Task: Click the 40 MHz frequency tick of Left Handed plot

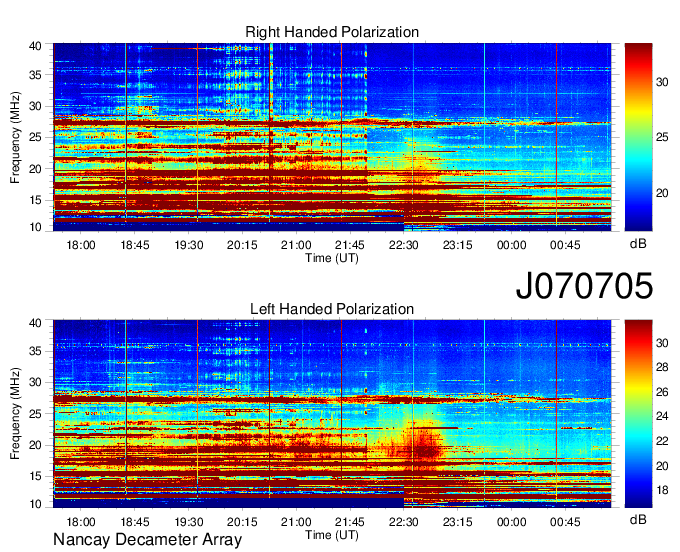Action: (35, 323)
